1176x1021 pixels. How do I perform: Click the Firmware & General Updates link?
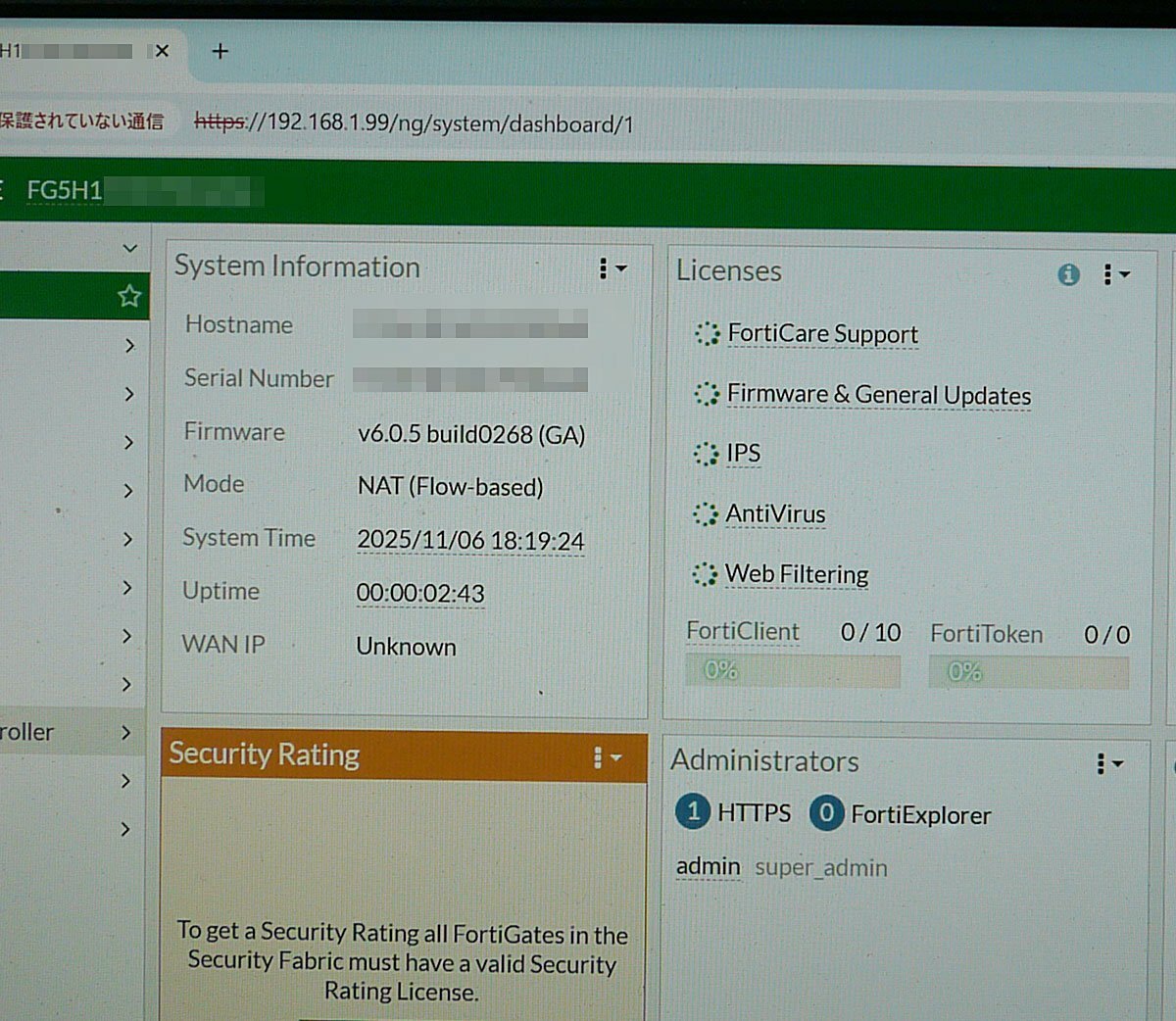click(x=878, y=395)
